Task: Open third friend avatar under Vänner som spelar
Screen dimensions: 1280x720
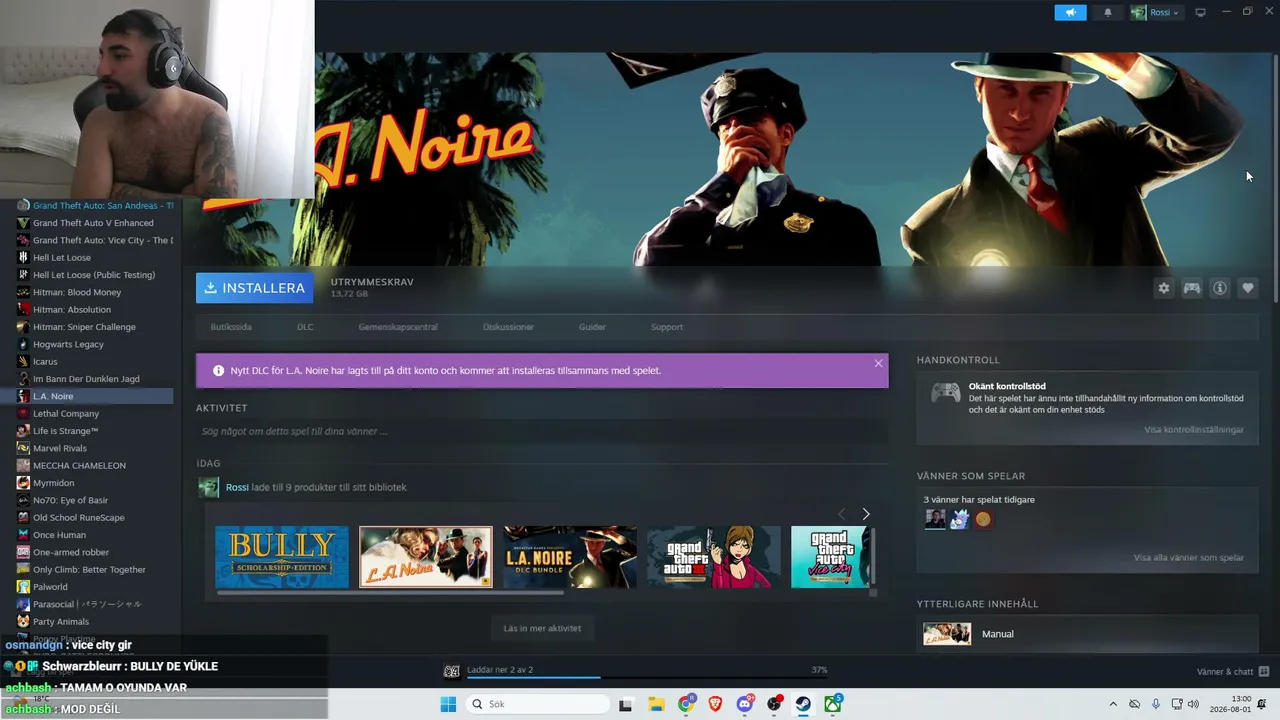Action: pos(984,519)
